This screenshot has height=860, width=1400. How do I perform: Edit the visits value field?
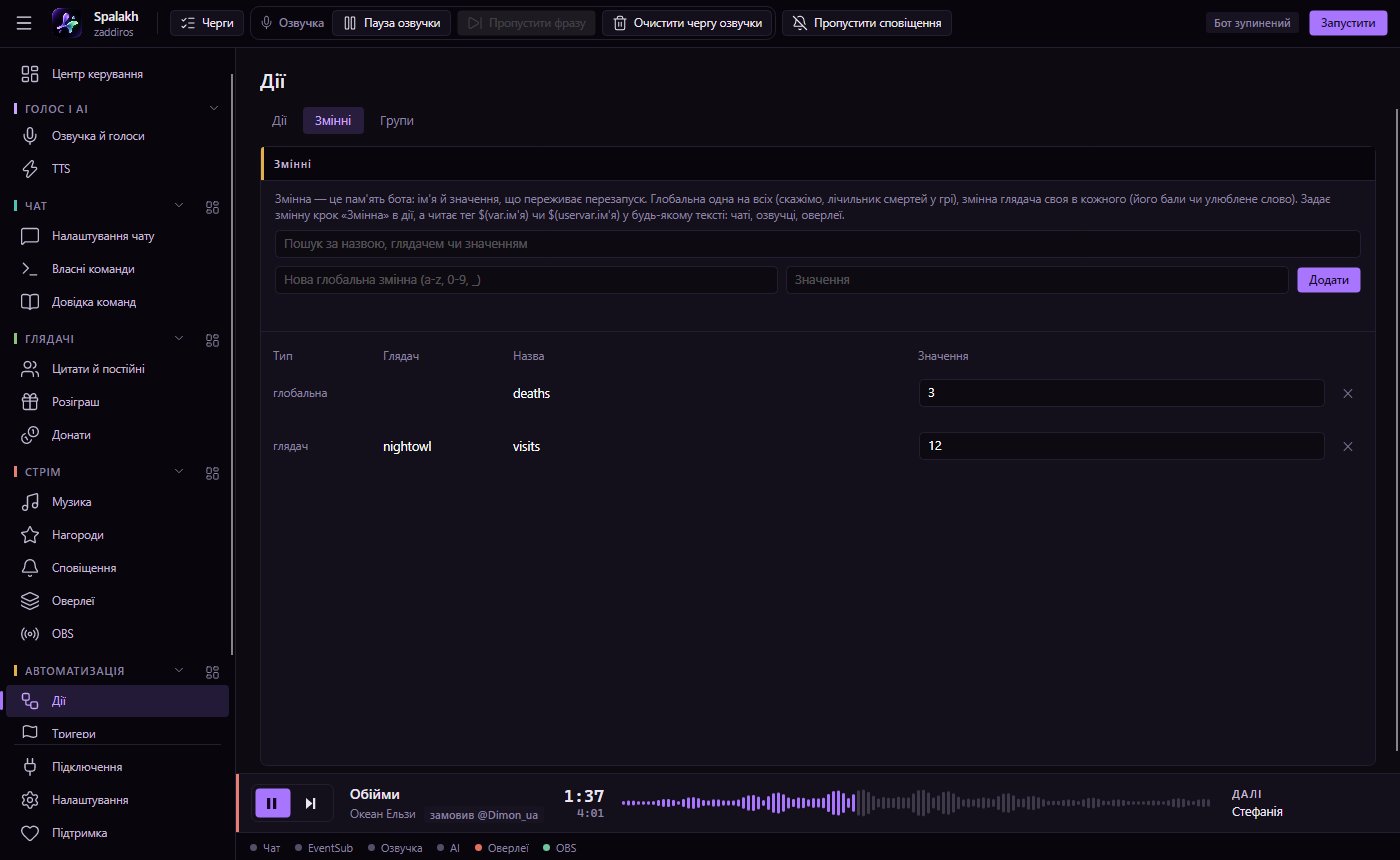(x=1122, y=446)
